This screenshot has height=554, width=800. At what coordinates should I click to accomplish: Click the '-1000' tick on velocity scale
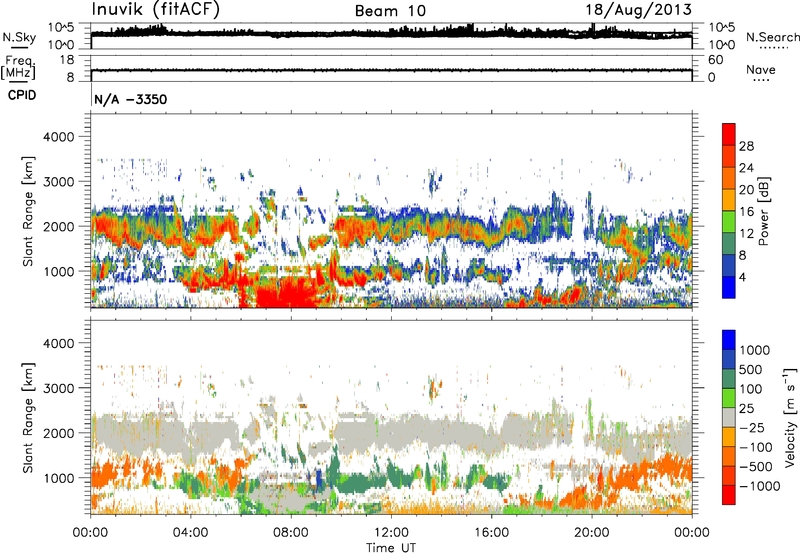pyautogui.click(x=759, y=486)
